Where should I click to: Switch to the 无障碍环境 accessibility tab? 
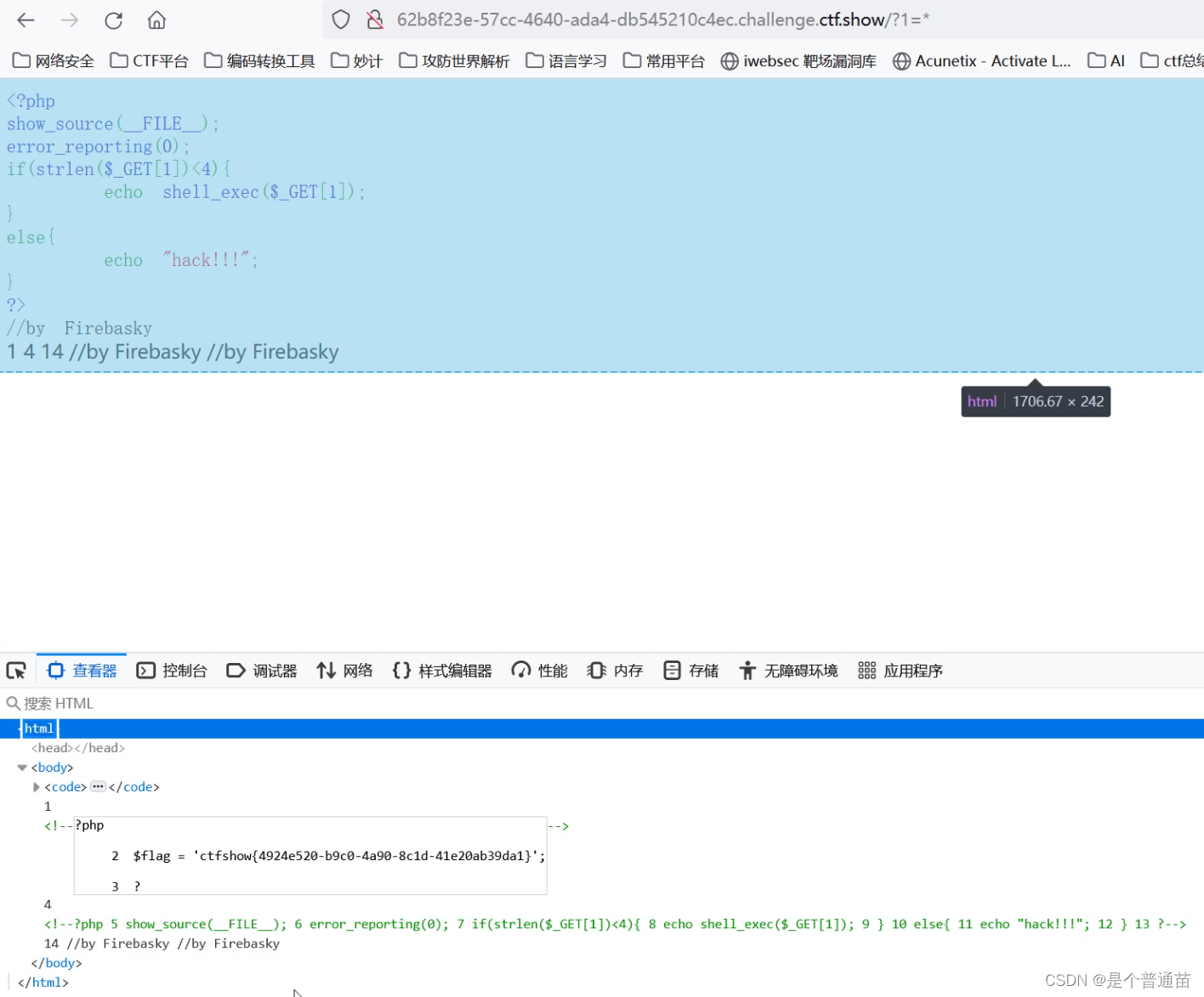(788, 671)
